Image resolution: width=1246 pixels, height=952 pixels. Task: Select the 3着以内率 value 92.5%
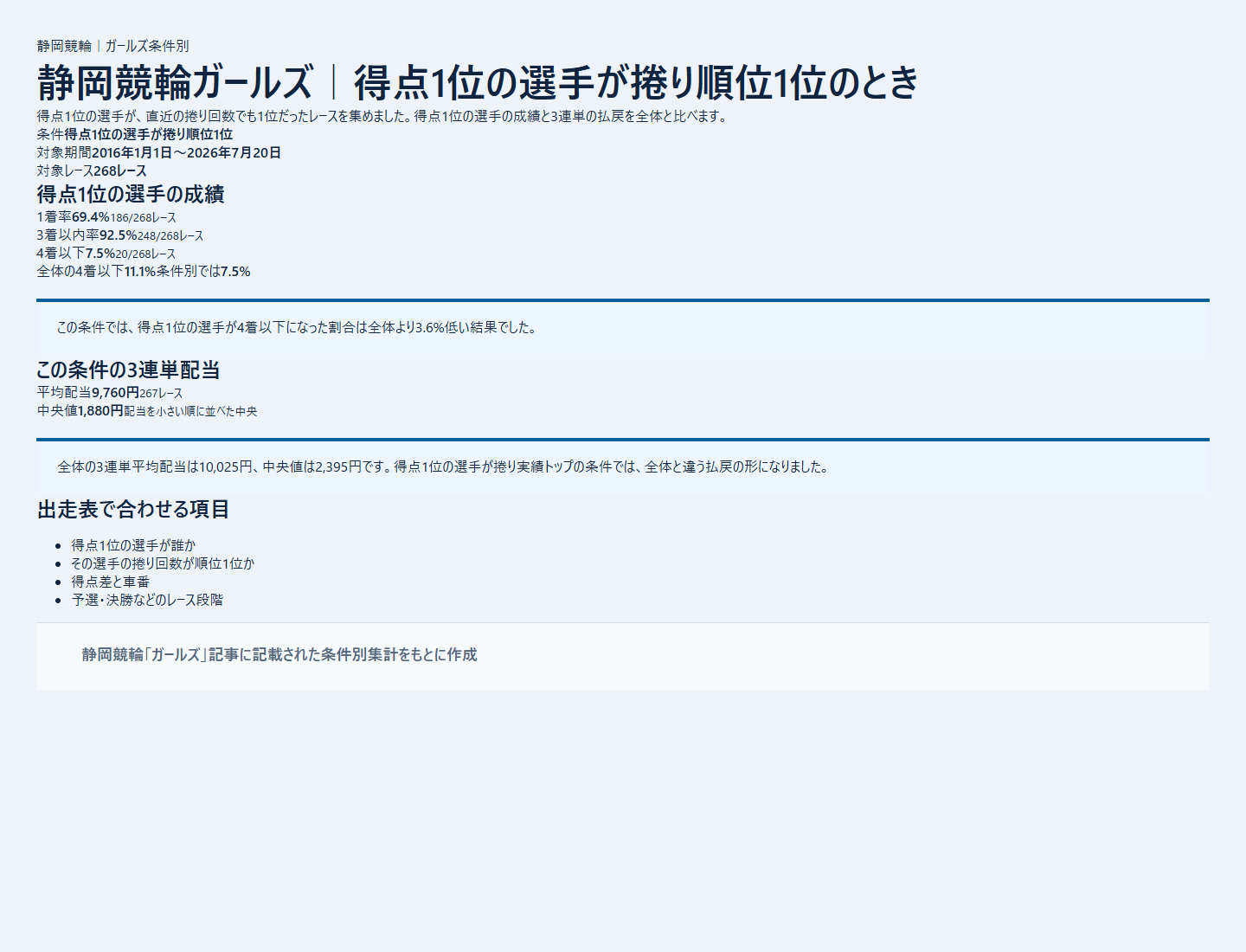click(119, 235)
